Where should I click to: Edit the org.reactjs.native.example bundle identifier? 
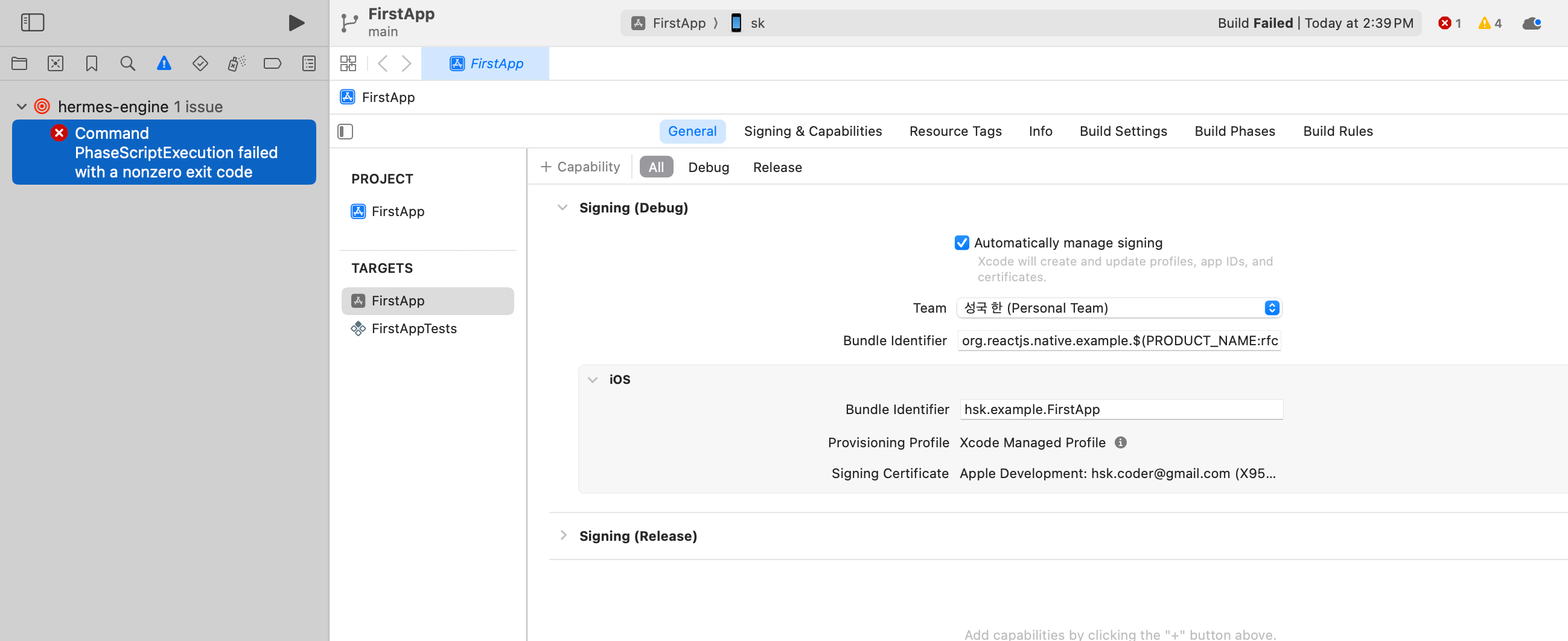click(1119, 341)
